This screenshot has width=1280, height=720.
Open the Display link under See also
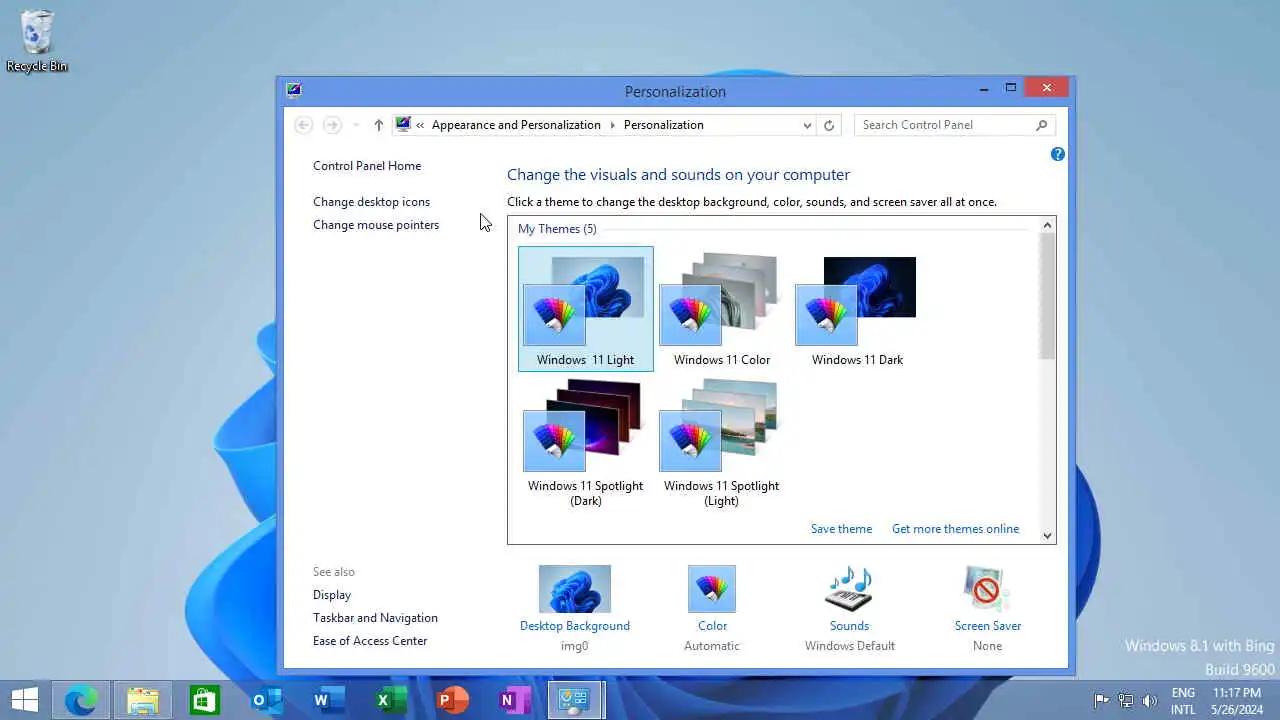pyautogui.click(x=332, y=595)
